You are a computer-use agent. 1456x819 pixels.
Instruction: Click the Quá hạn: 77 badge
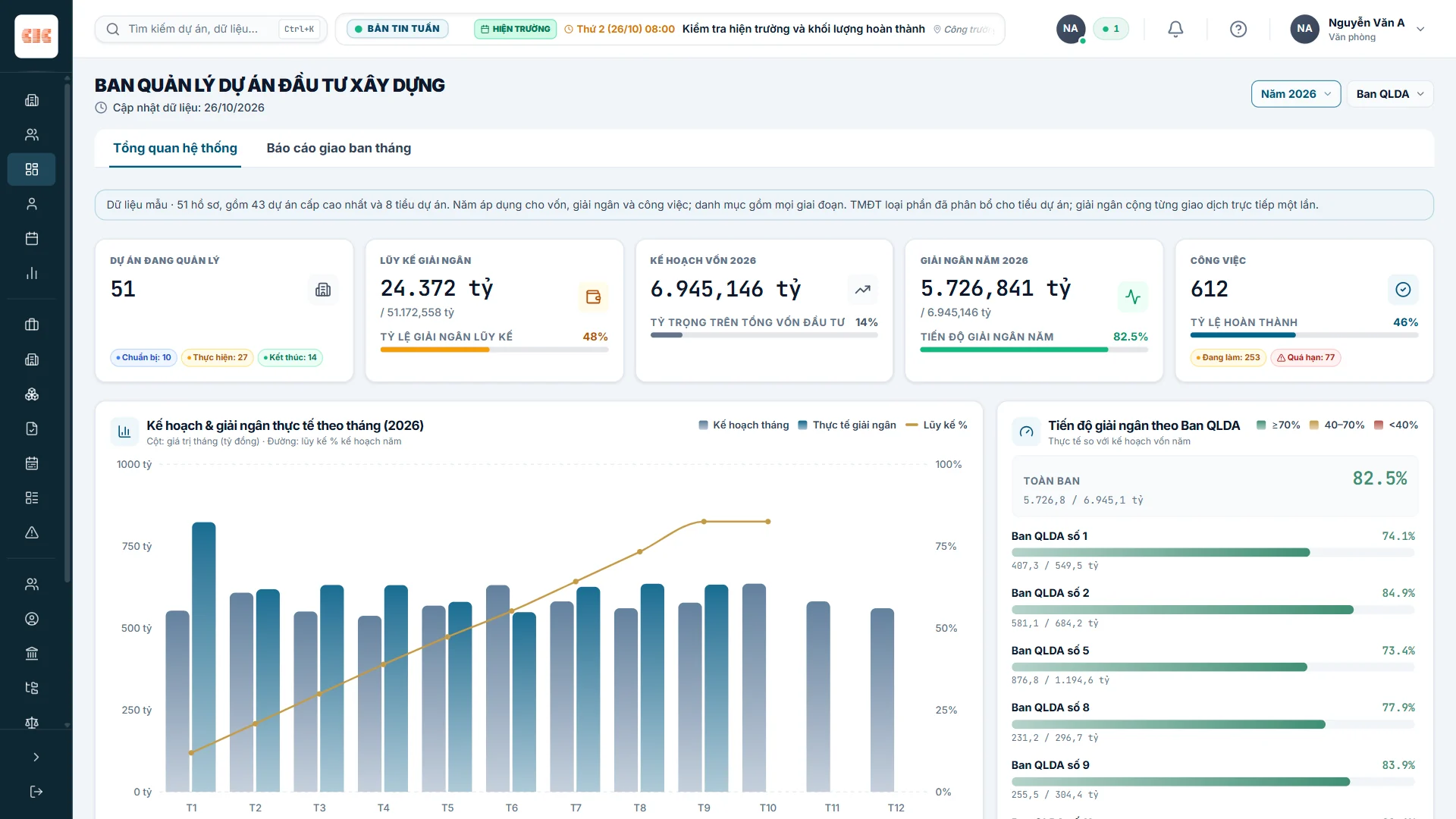click(1306, 357)
